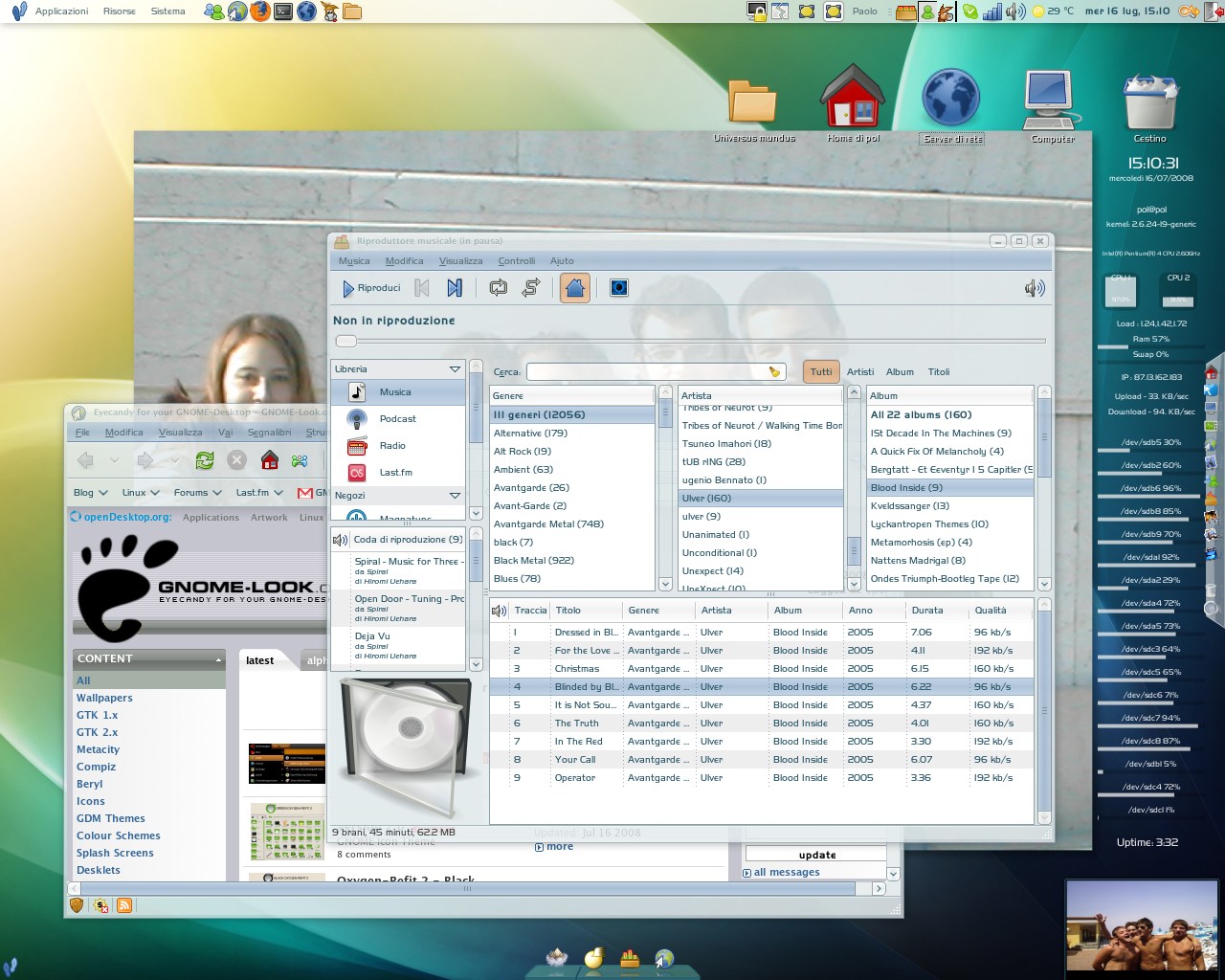Select the Radio source in the sidebar

[x=398, y=445]
